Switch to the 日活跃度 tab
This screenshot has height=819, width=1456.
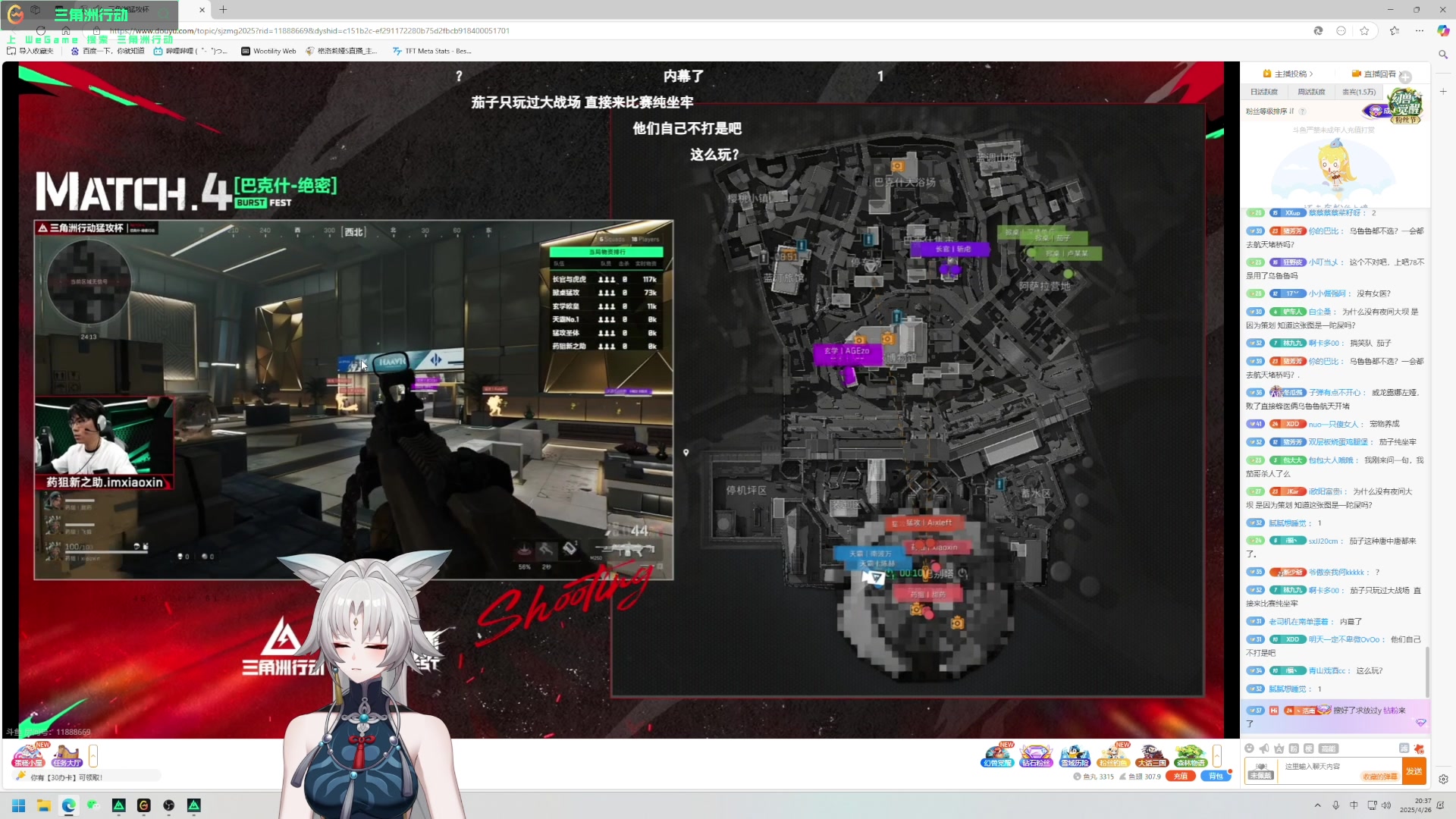click(x=1264, y=92)
